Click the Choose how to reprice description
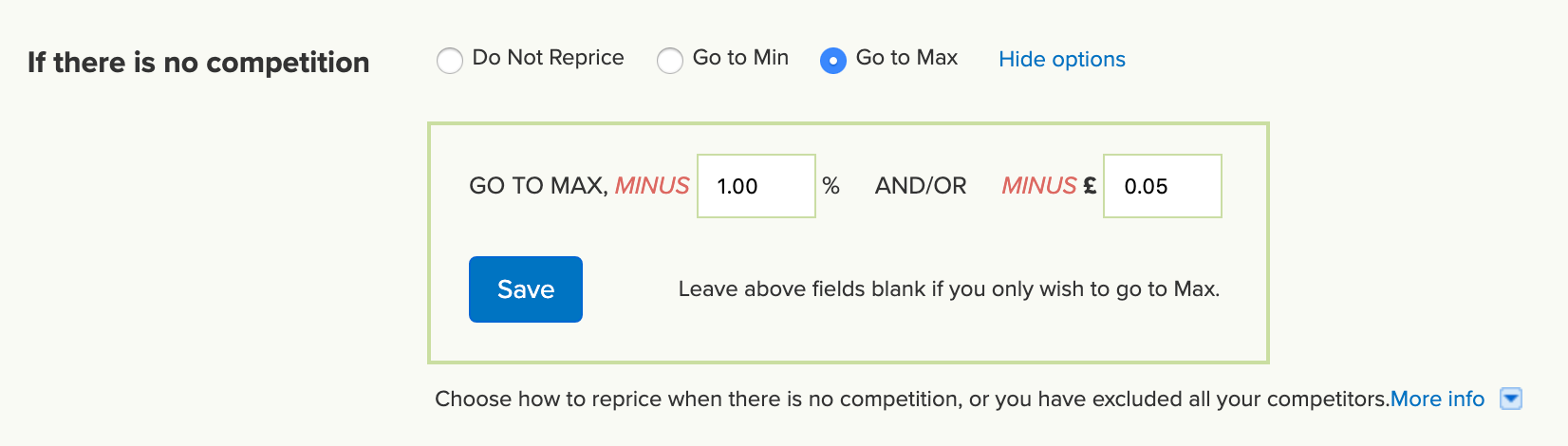Image resolution: width=1568 pixels, height=446 pixels. point(911,400)
